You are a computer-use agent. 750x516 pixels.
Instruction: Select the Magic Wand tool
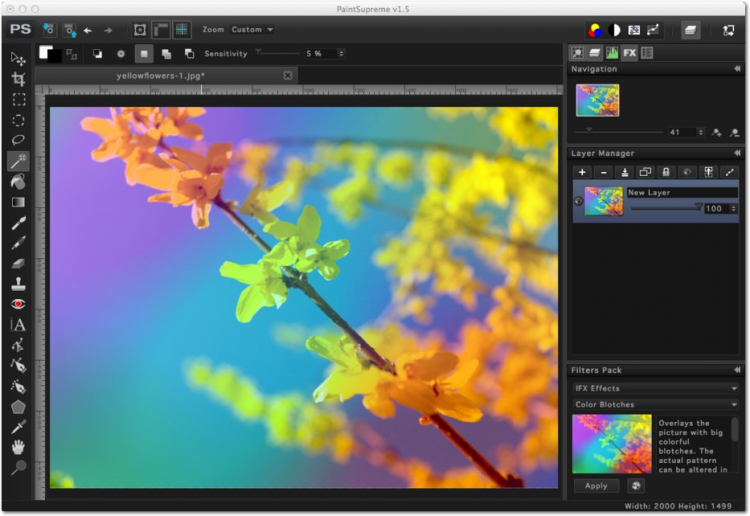point(18,160)
